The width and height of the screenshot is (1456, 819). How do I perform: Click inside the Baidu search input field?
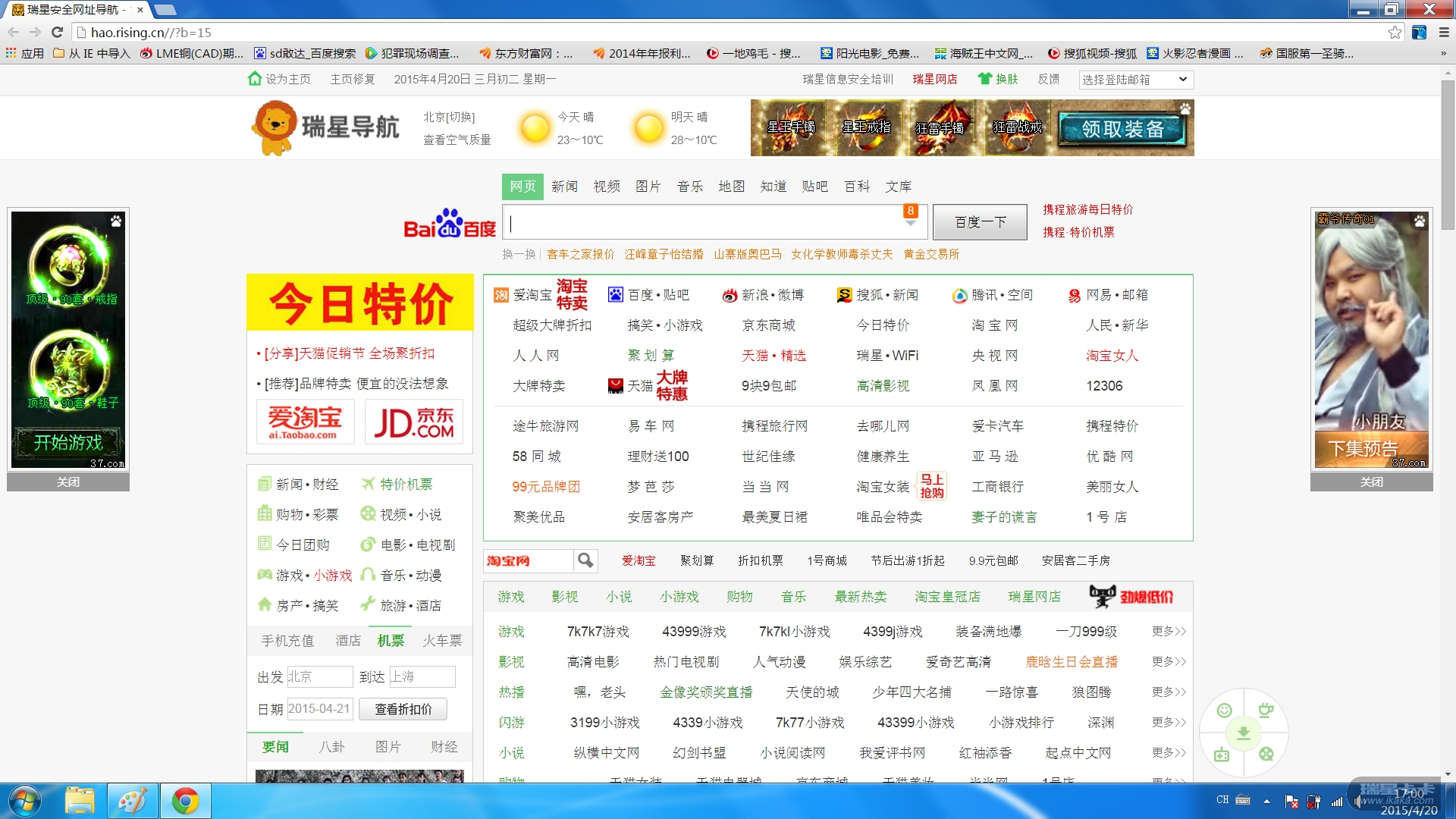point(705,223)
